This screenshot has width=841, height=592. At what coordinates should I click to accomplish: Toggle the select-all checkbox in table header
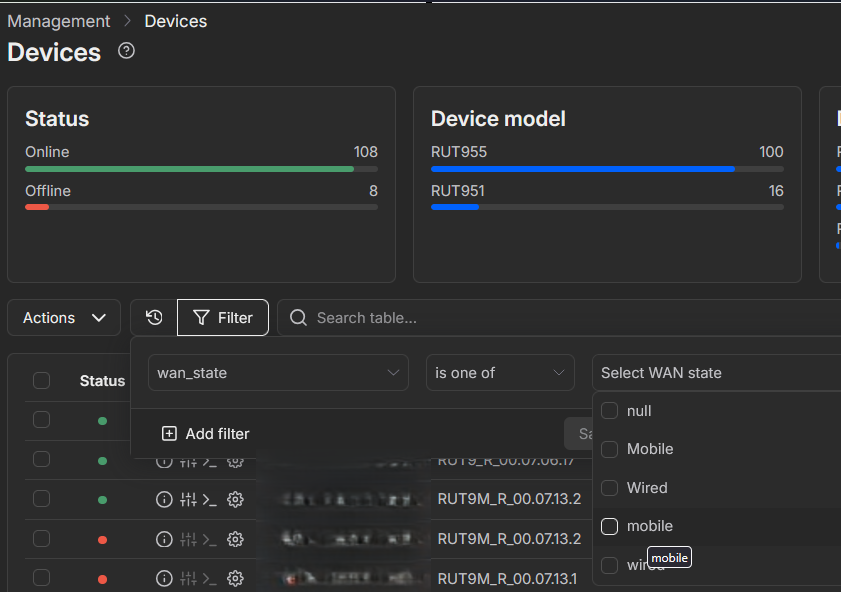(41, 380)
